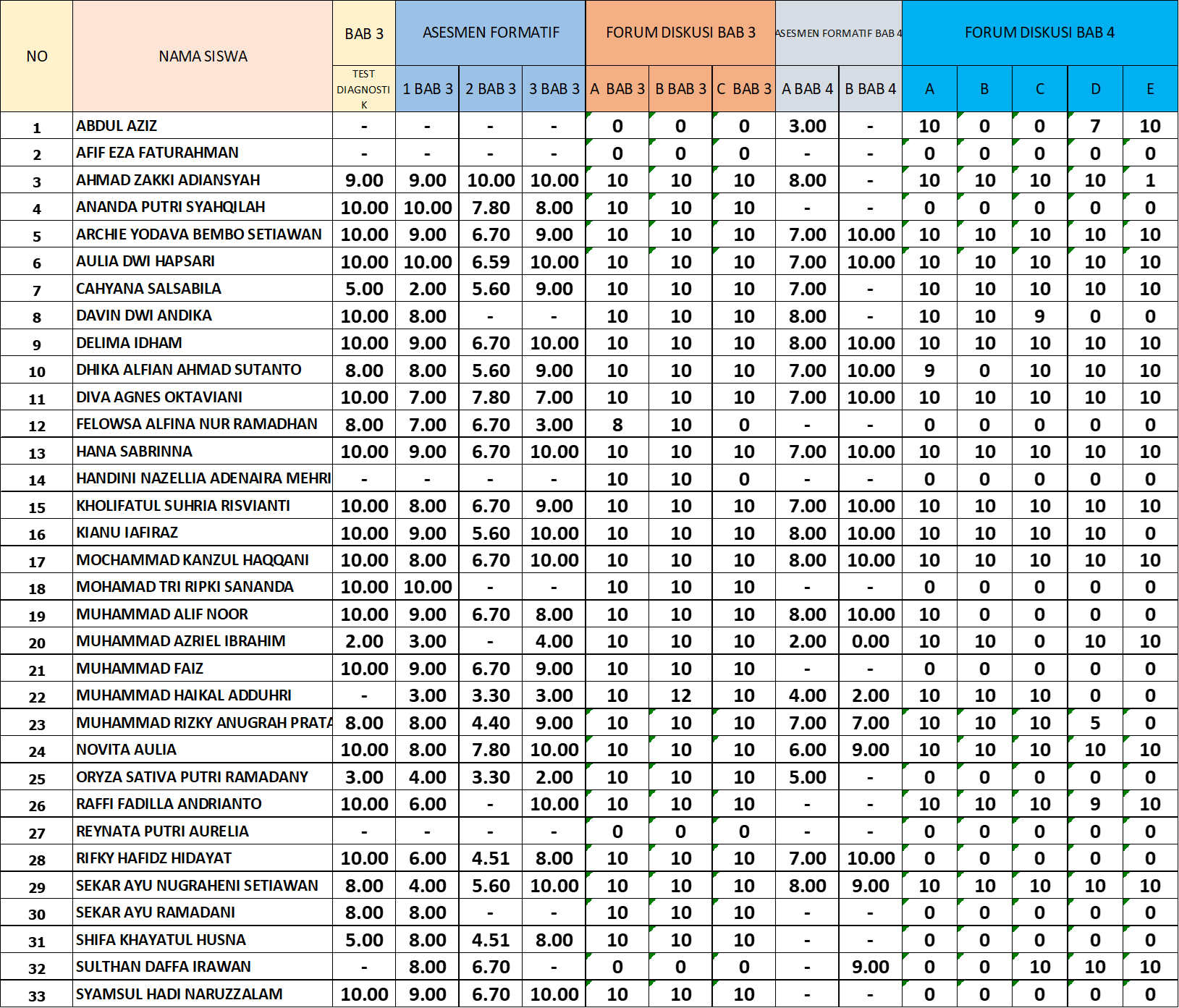
Task: Click the FORUM DISKUSI BAB 3 header
Action: (680, 33)
